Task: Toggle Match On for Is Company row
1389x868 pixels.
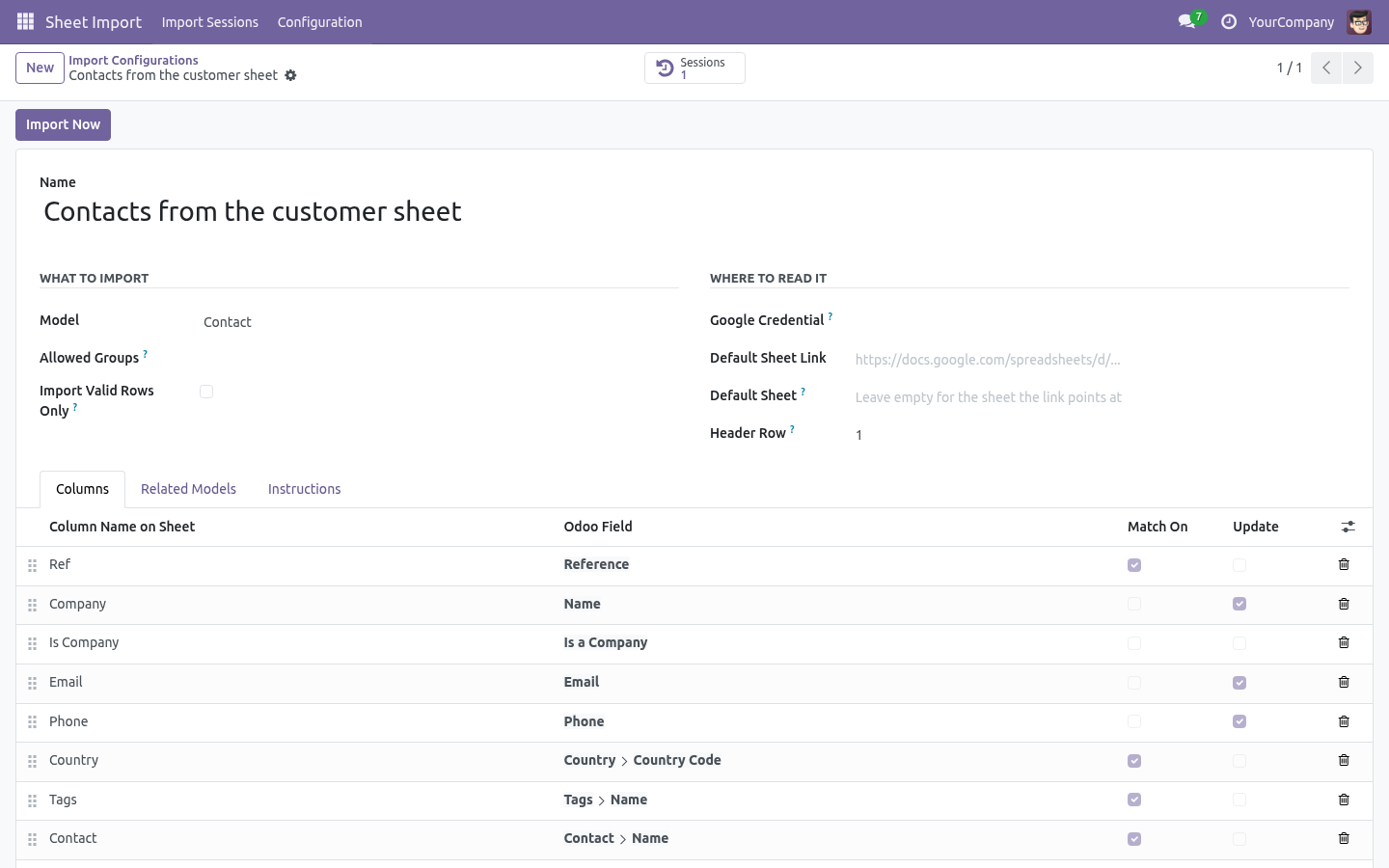Action: click(x=1134, y=643)
